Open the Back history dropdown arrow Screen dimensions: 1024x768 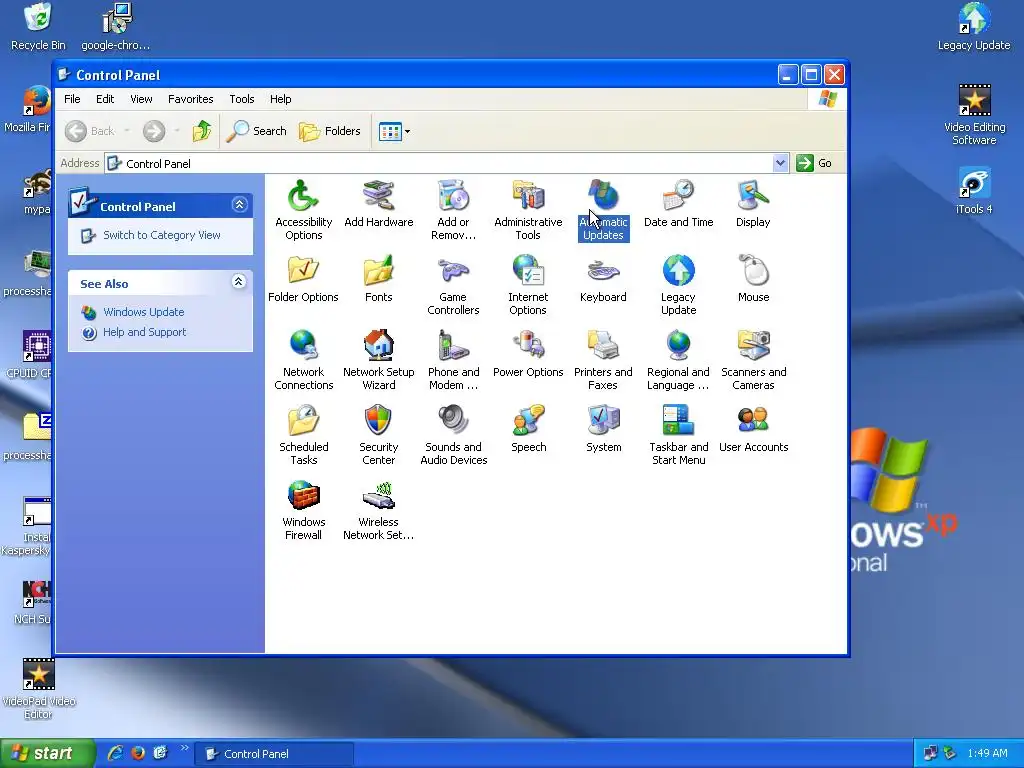pos(127,131)
